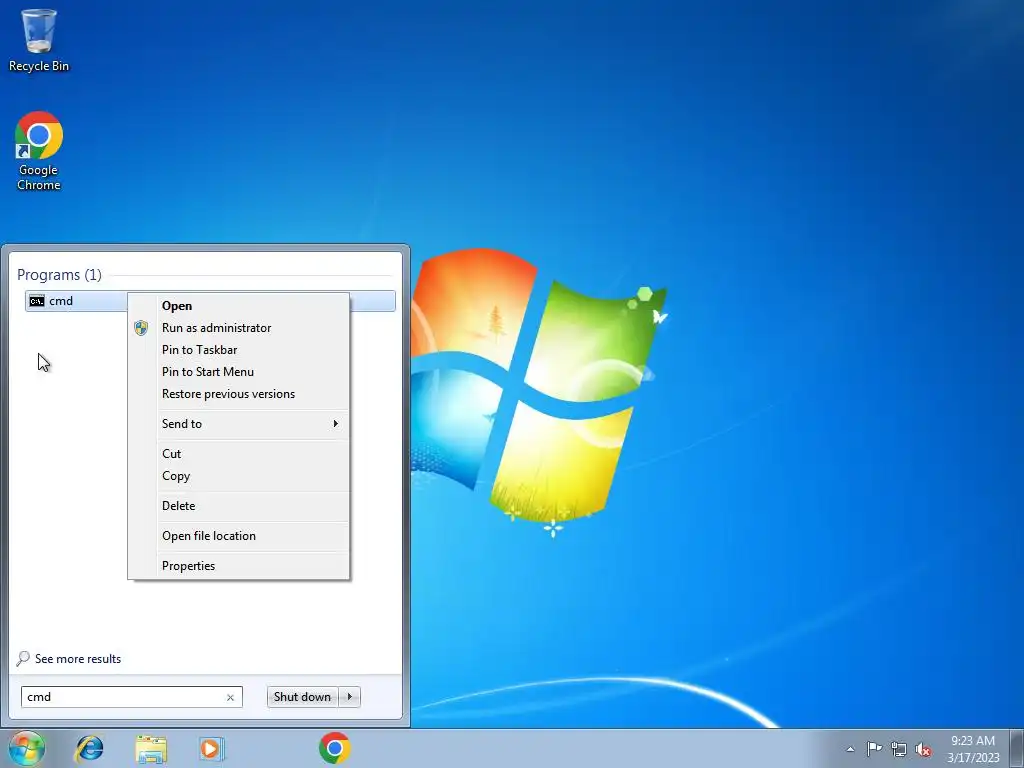Image resolution: width=1024 pixels, height=768 pixels.
Task: Open Windows Media Player from the taskbar
Action: pos(212,748)
